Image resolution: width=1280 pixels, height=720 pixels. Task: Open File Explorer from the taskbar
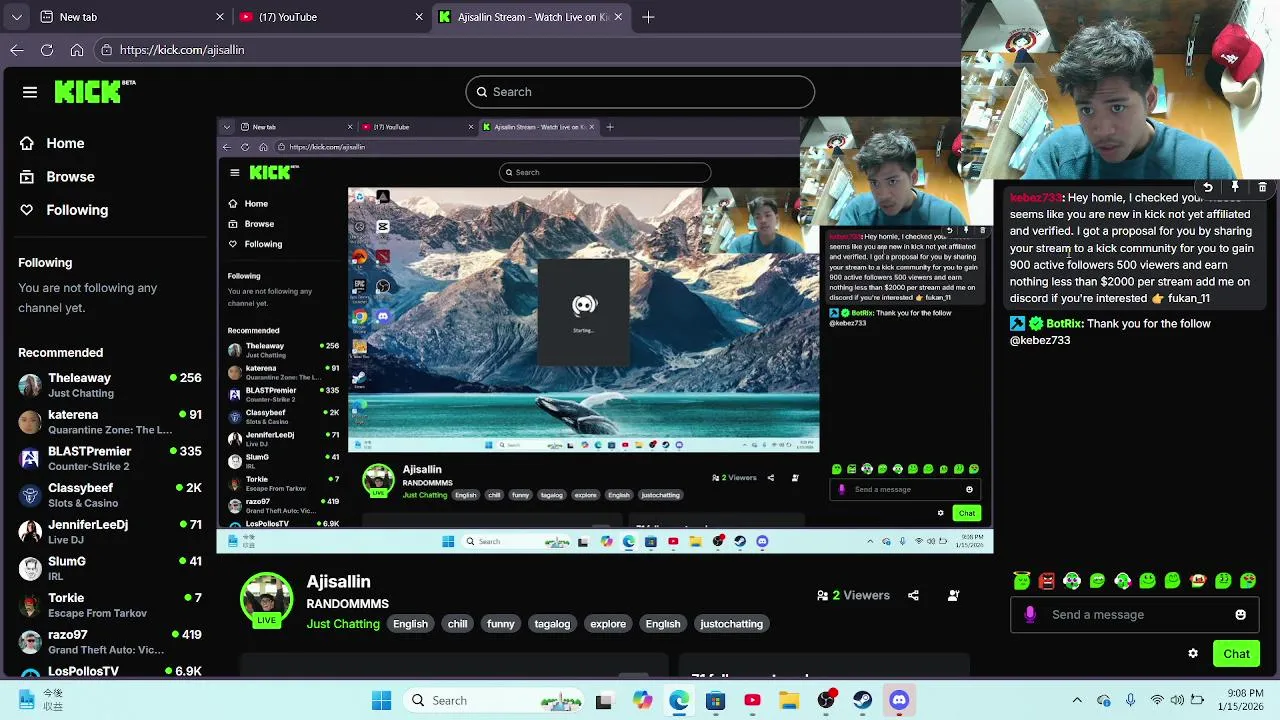pos(789,701)
